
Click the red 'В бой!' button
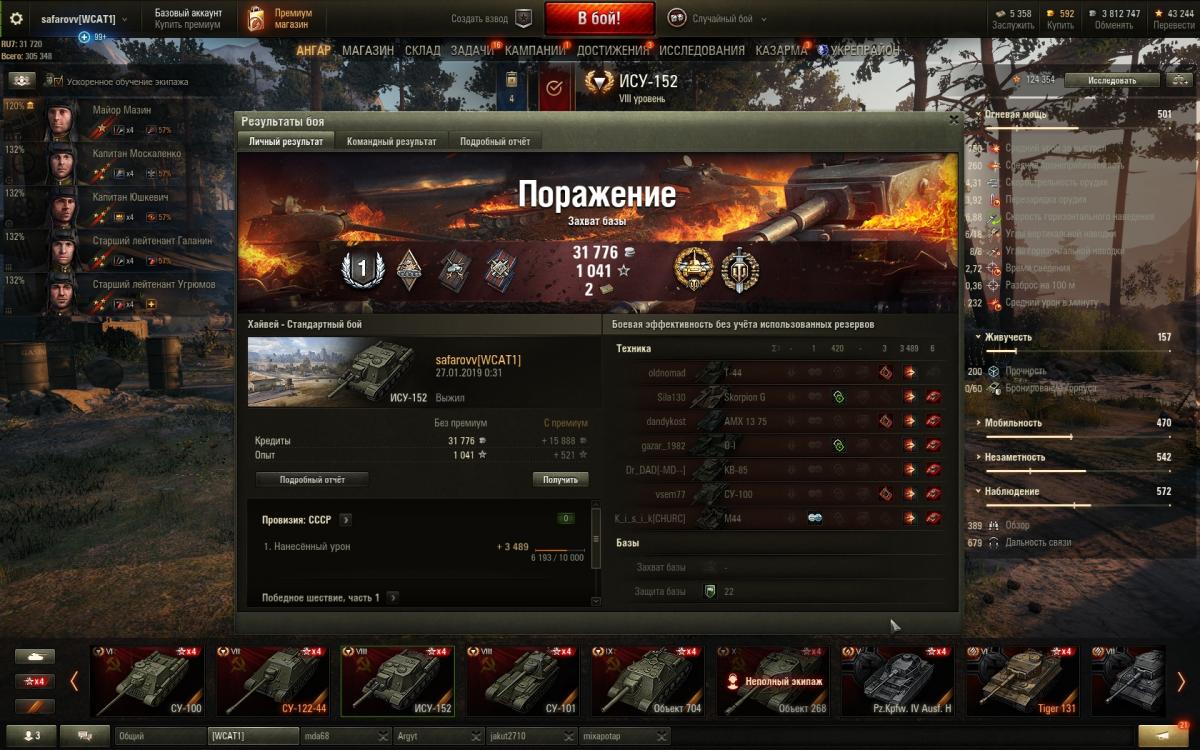pos(600,19)
